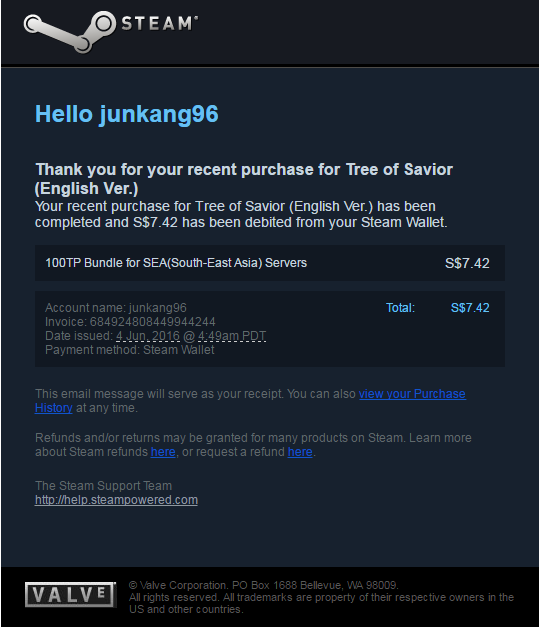The width and height of the screenshot is (540, 628).
Task: Click the Valve Corporation copyright text
Action: [263, 585]
